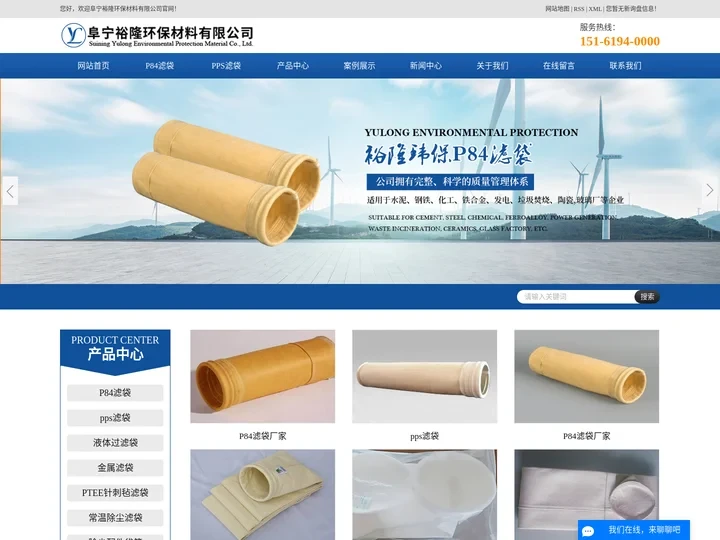Screen dimensions: 720x540
Task: Select 金属滤袋 in product sidebar
Action: pyautogui.click(x=115, y=468)
